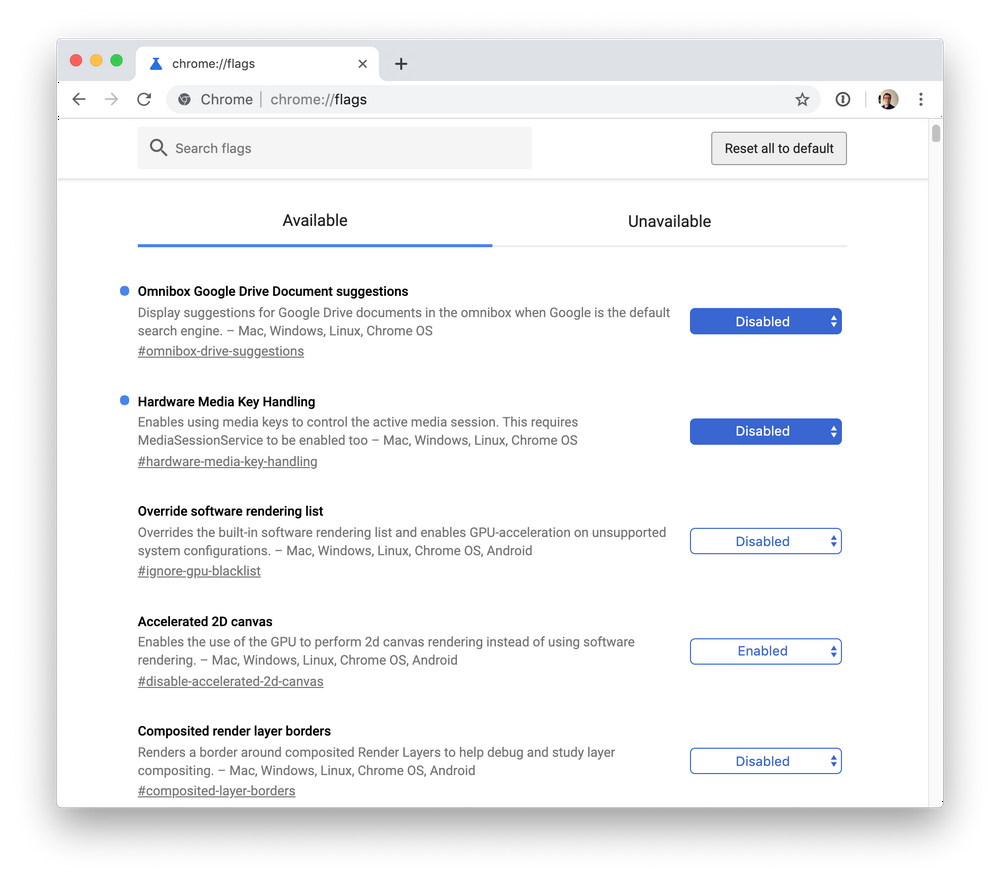
Task: Open Hardware Media Key Handling dropdown
Action: point(765,431)
